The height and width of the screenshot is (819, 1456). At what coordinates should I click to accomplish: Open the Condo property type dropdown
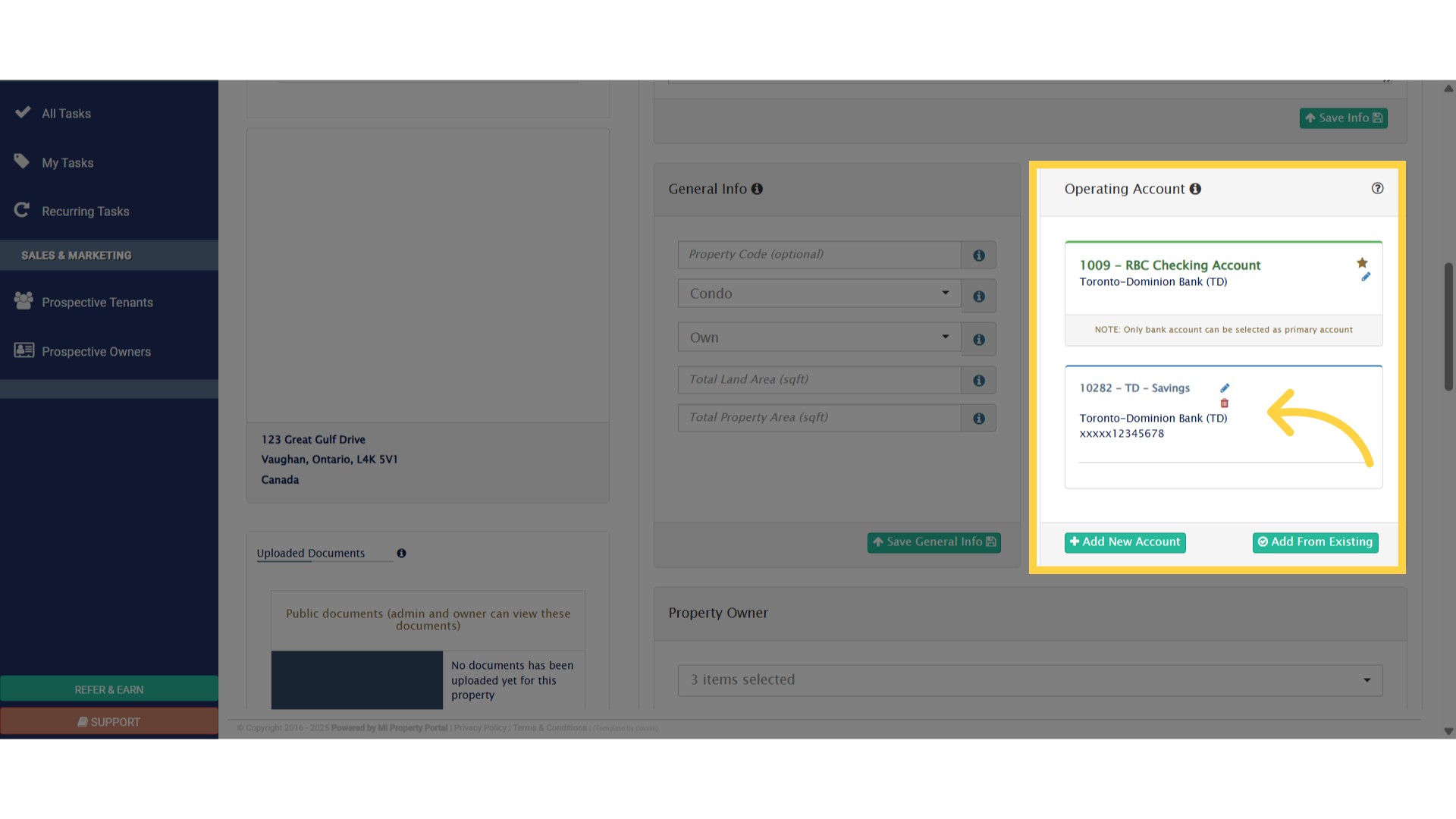[x=819, y=293]
